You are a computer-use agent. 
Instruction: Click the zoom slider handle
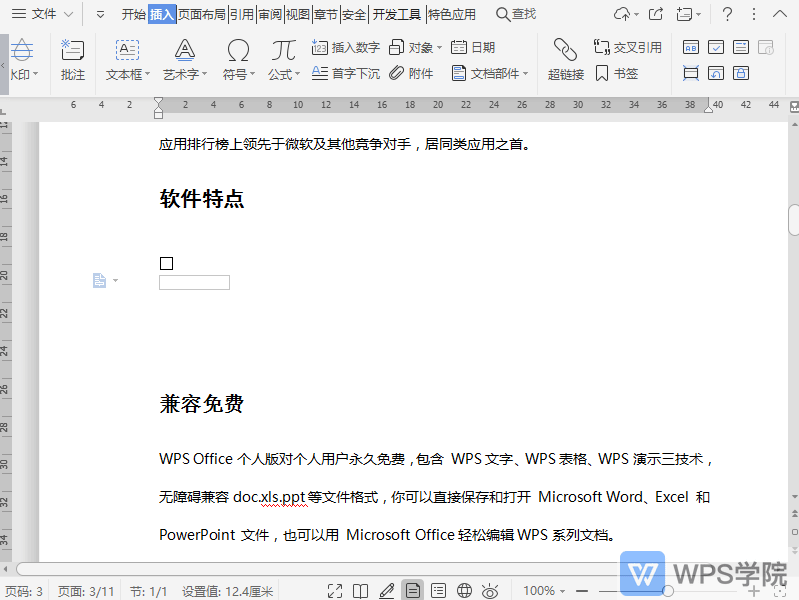pyautogui.click(x=668, y=591)
